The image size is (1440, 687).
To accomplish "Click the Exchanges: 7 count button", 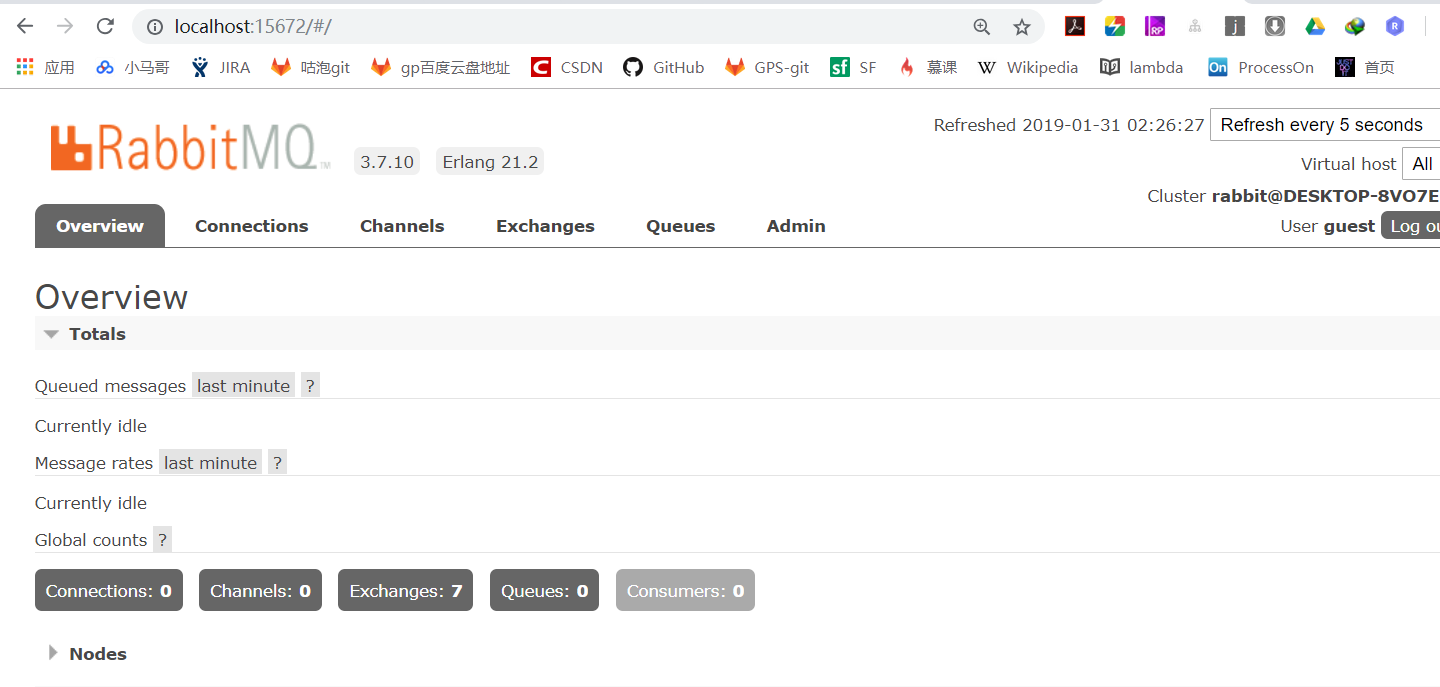I will click(x=405, y=590).
